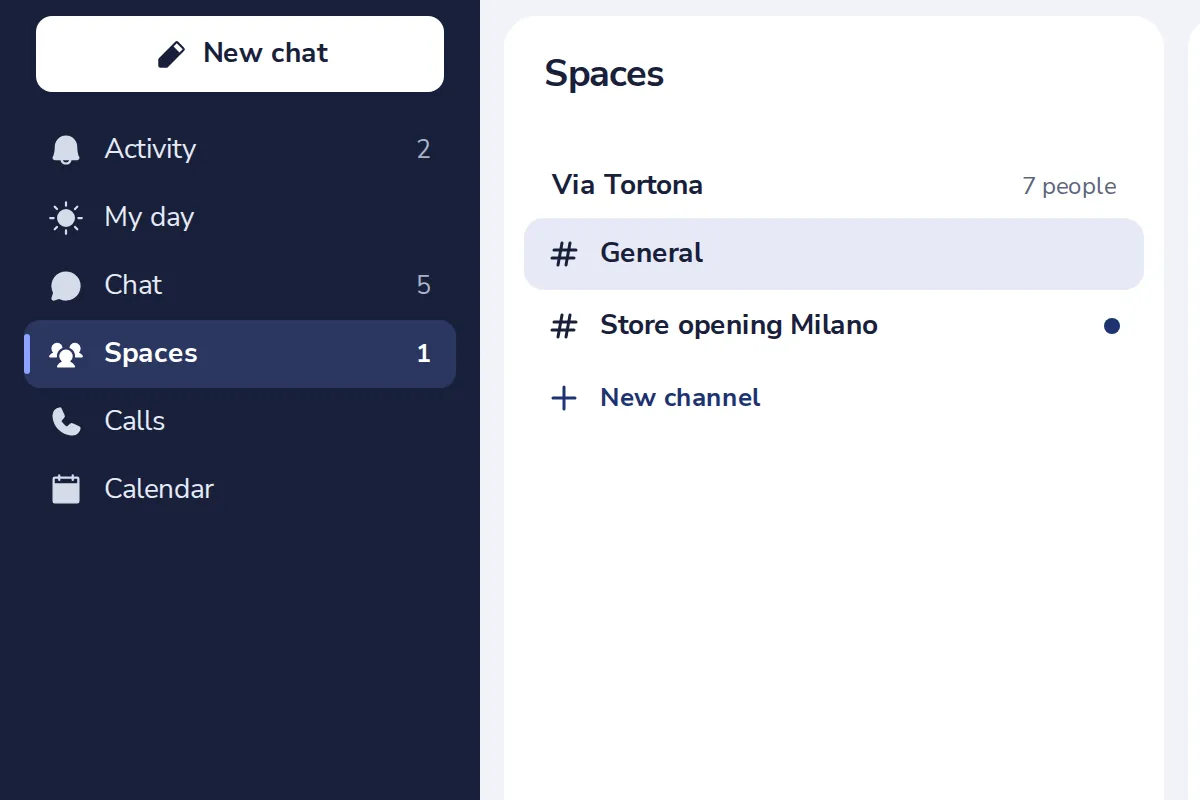Click the Spaces panel heading
Image resolution: width=1200 pixels, height=800 pixels.
coord(604,74)
